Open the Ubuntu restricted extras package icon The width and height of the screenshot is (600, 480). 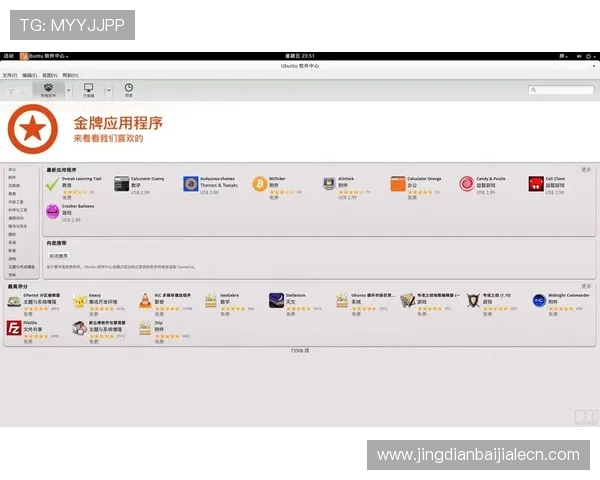[342, 301]
